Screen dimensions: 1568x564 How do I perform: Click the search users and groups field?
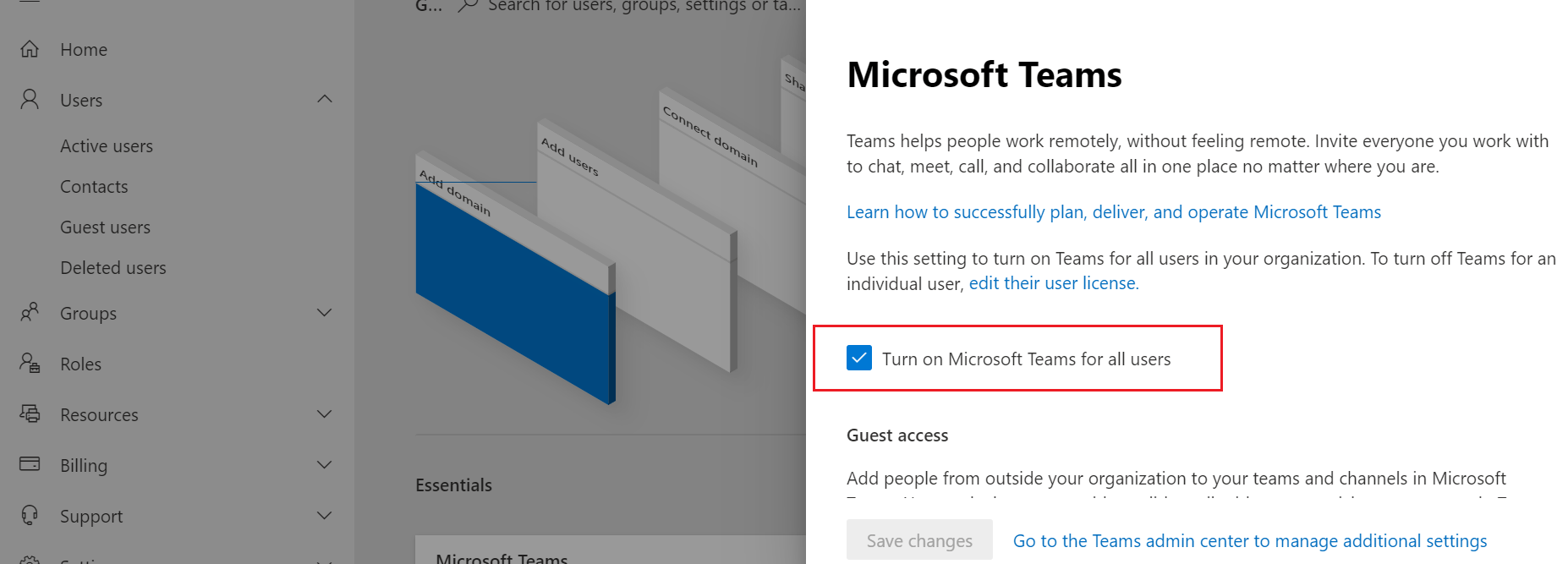(x=643, y=6)
